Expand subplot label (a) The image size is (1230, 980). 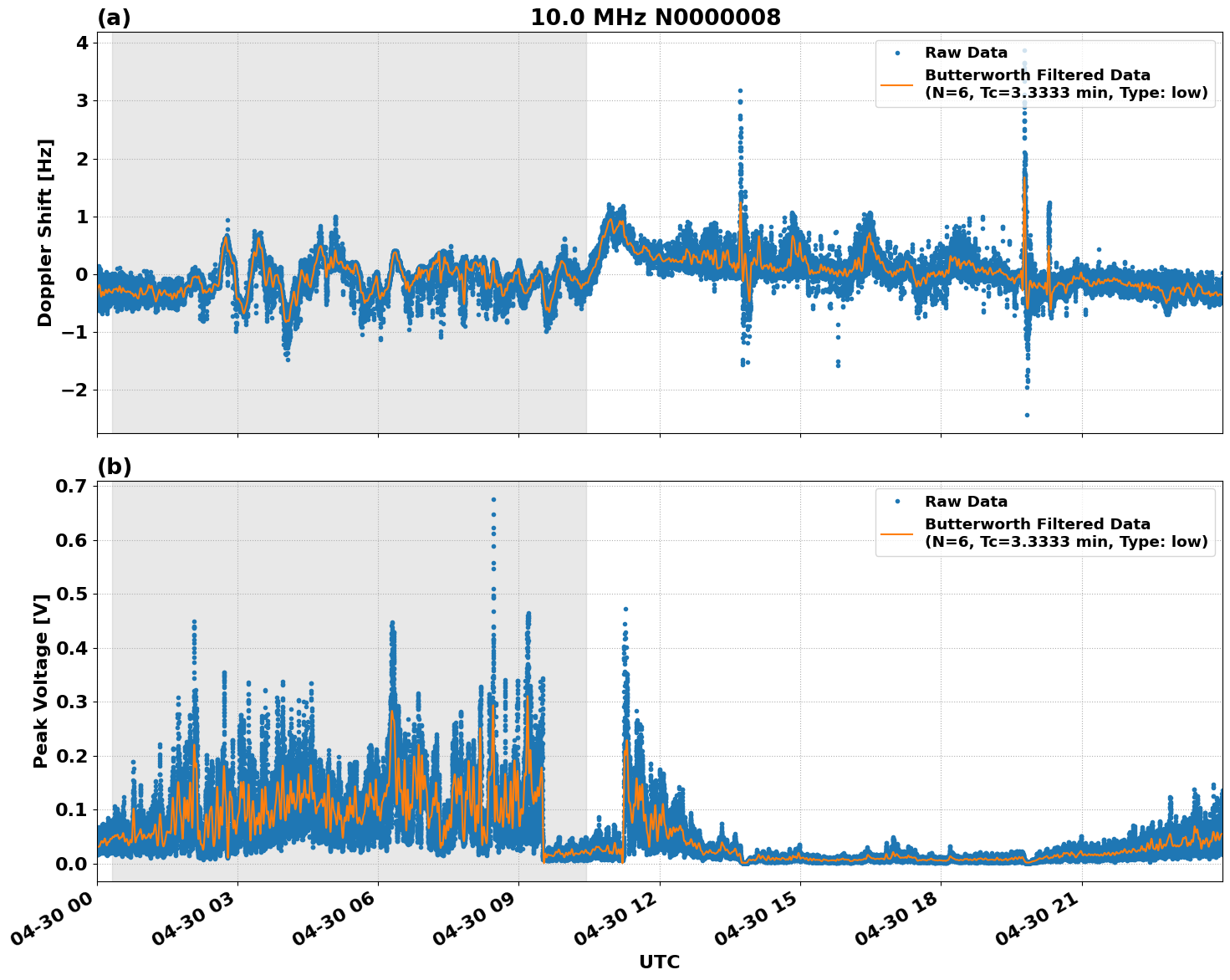(114, 14)
